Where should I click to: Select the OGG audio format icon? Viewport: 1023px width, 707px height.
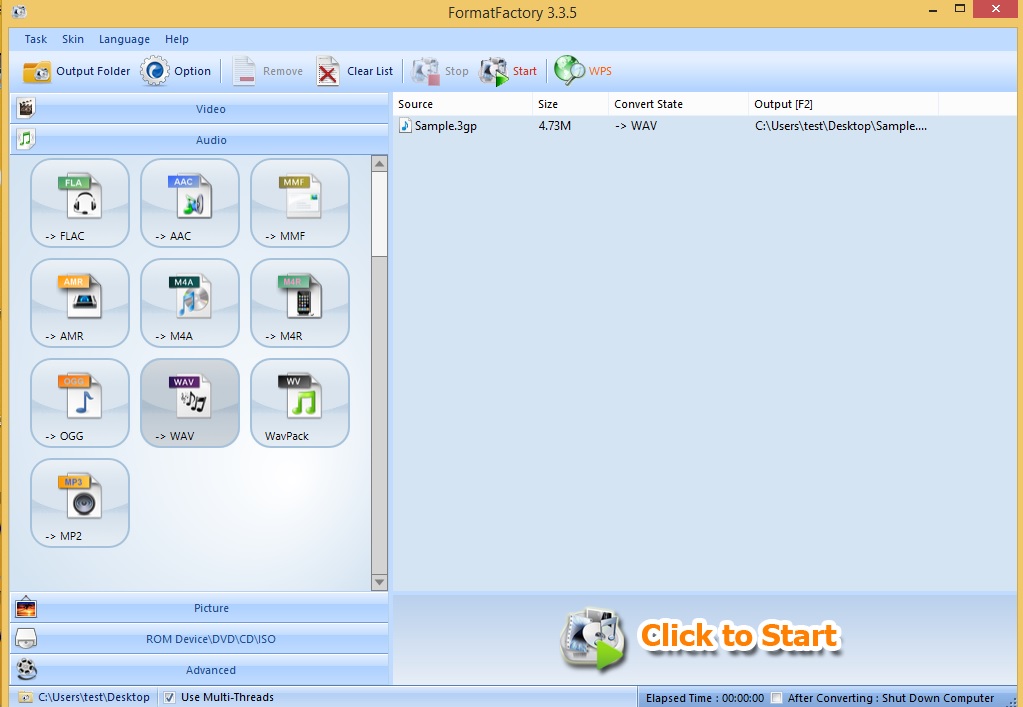click(80, 402)
